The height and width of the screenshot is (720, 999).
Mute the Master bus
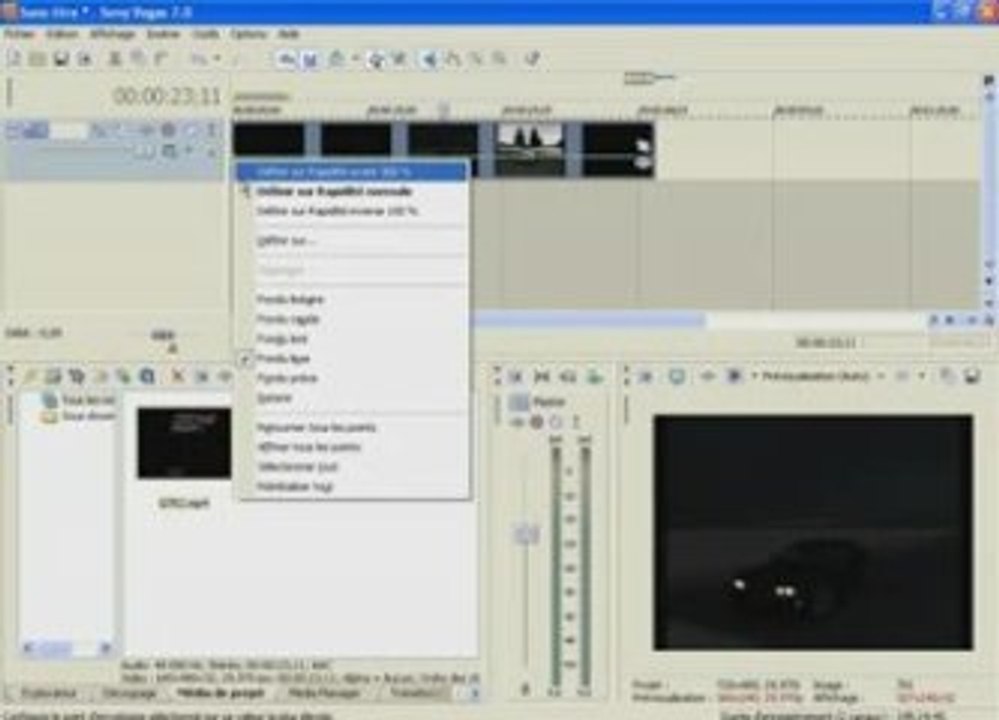click(556, 422)
